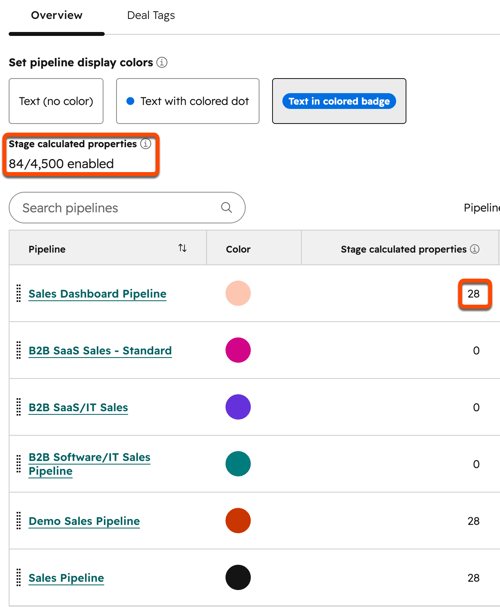The width and height of the screenshot is (500, 607).
Task: Click info icon next to Stage calculated properties summary
Action: point(146,144)
